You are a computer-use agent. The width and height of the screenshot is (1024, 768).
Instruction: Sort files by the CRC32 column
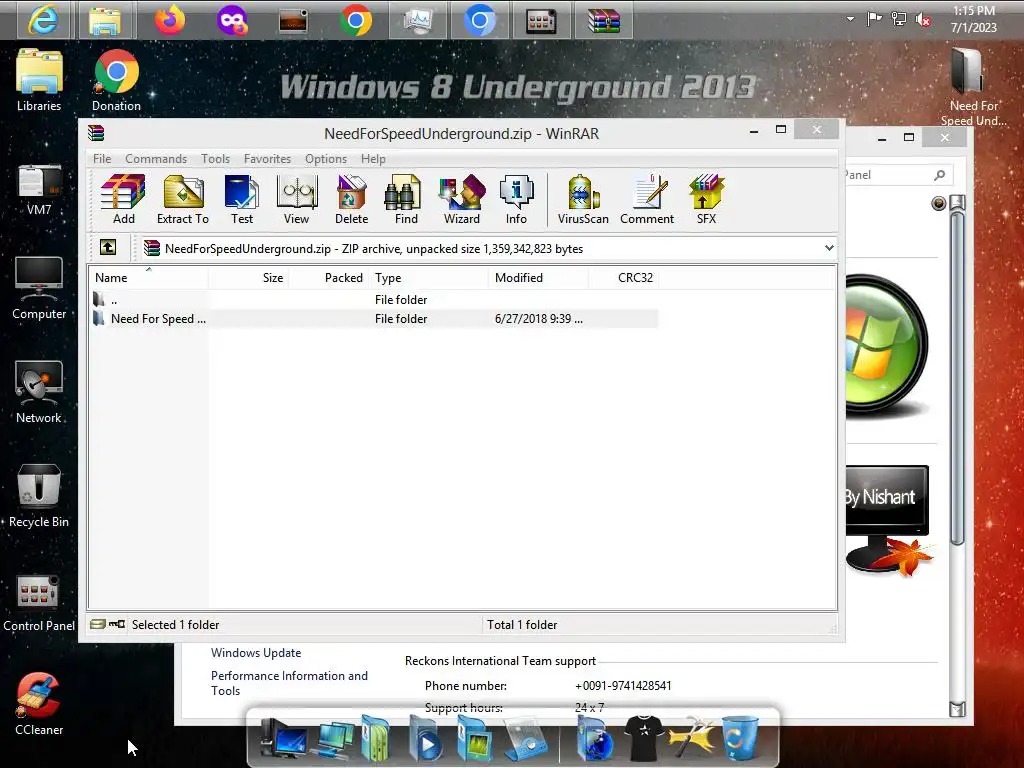(x=624, y=278)
